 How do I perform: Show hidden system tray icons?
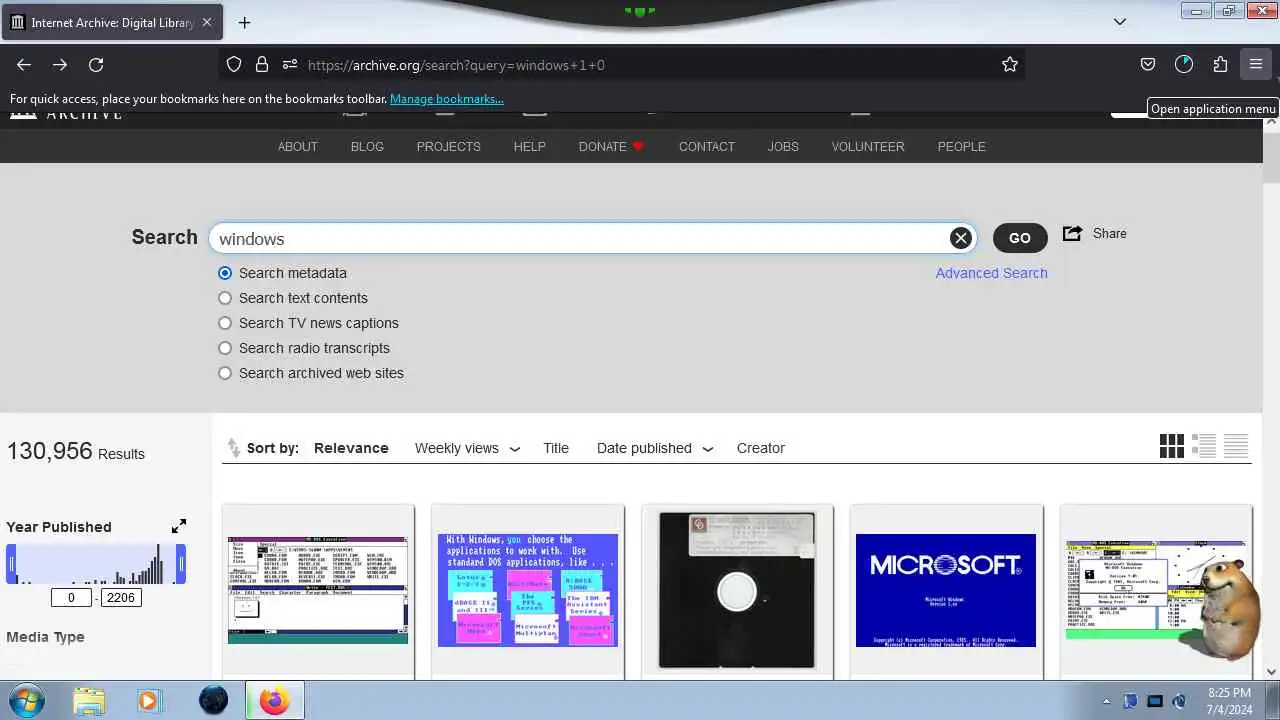tap(1106, 701)
